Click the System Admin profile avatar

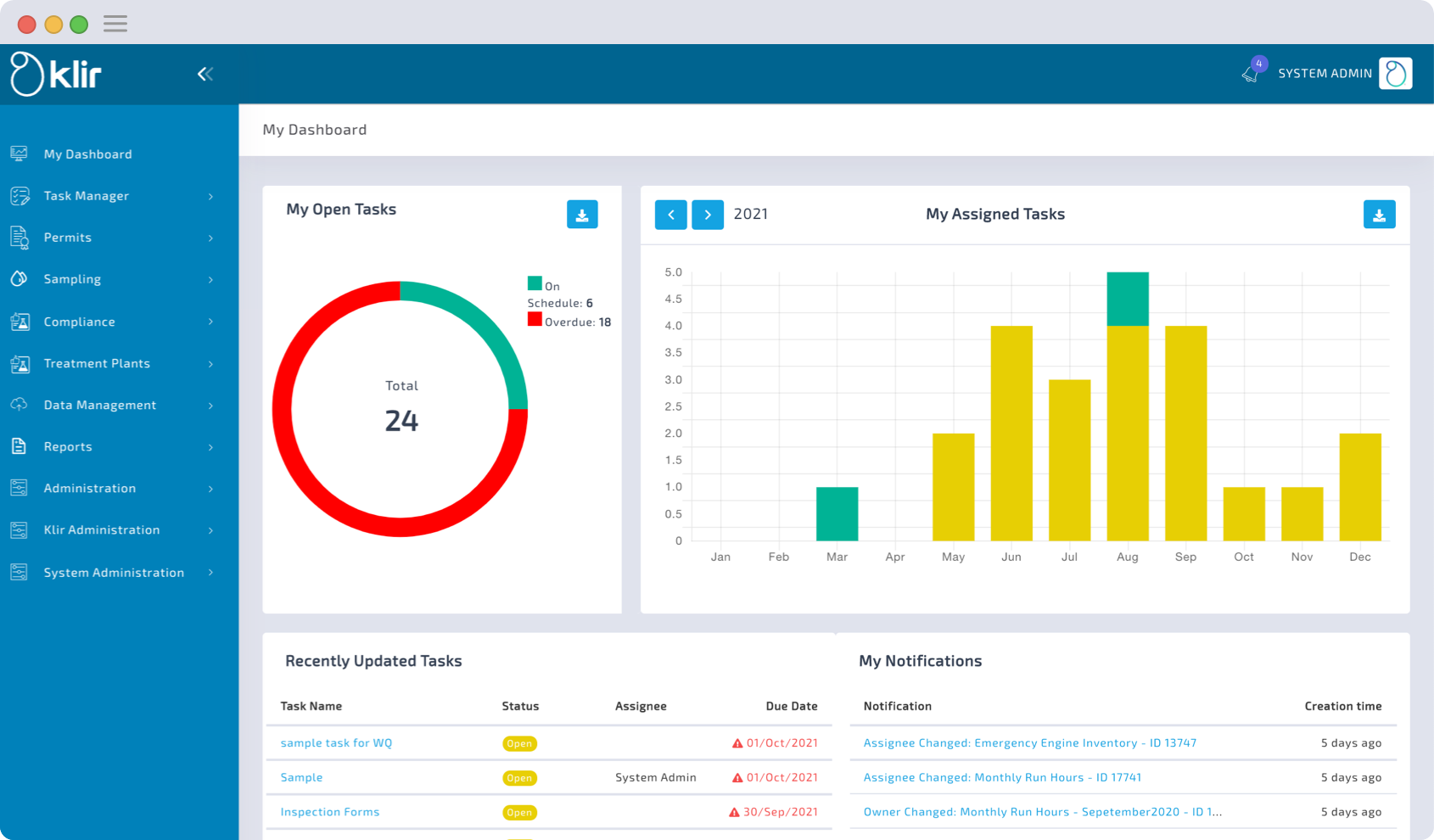(x=1395, y=73)
